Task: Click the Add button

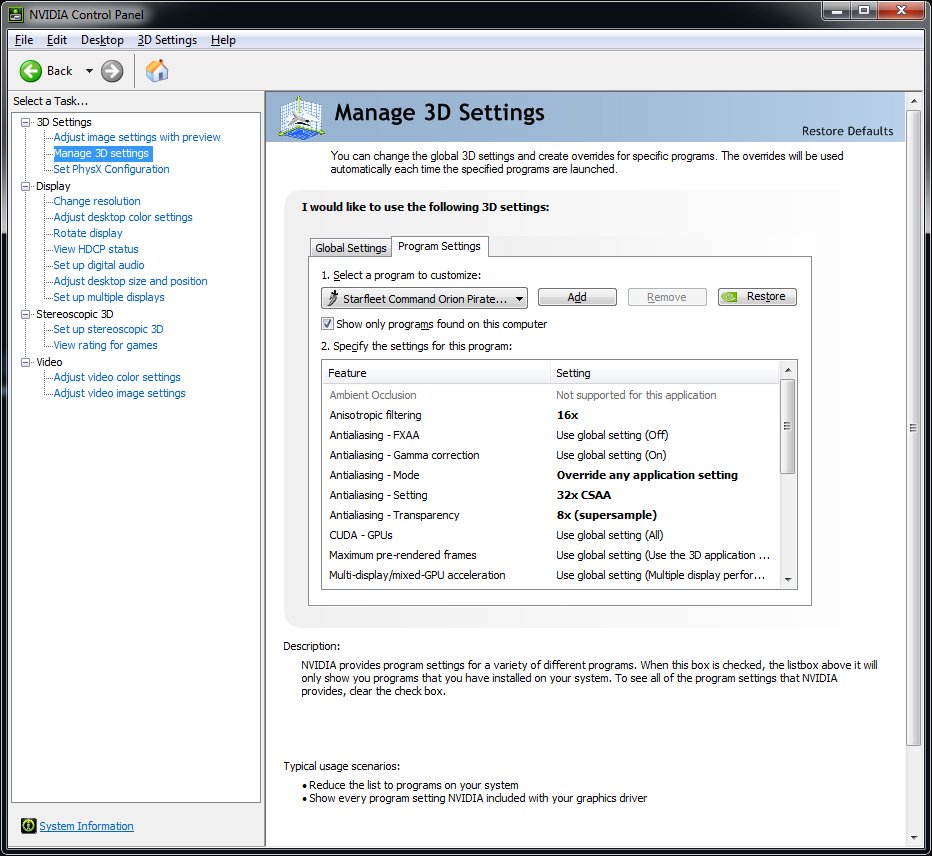Action: pos(577,297)
